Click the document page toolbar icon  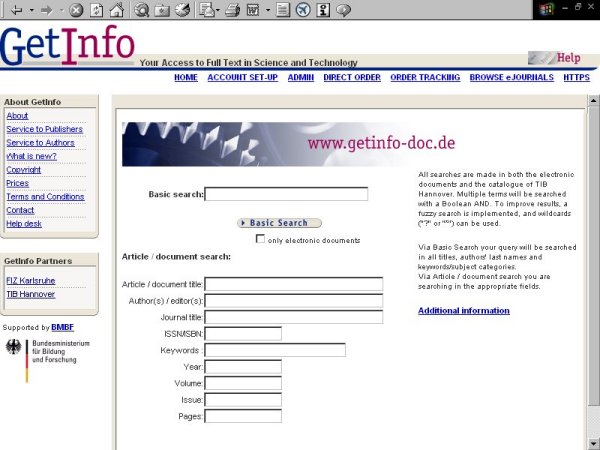[282, 10]
